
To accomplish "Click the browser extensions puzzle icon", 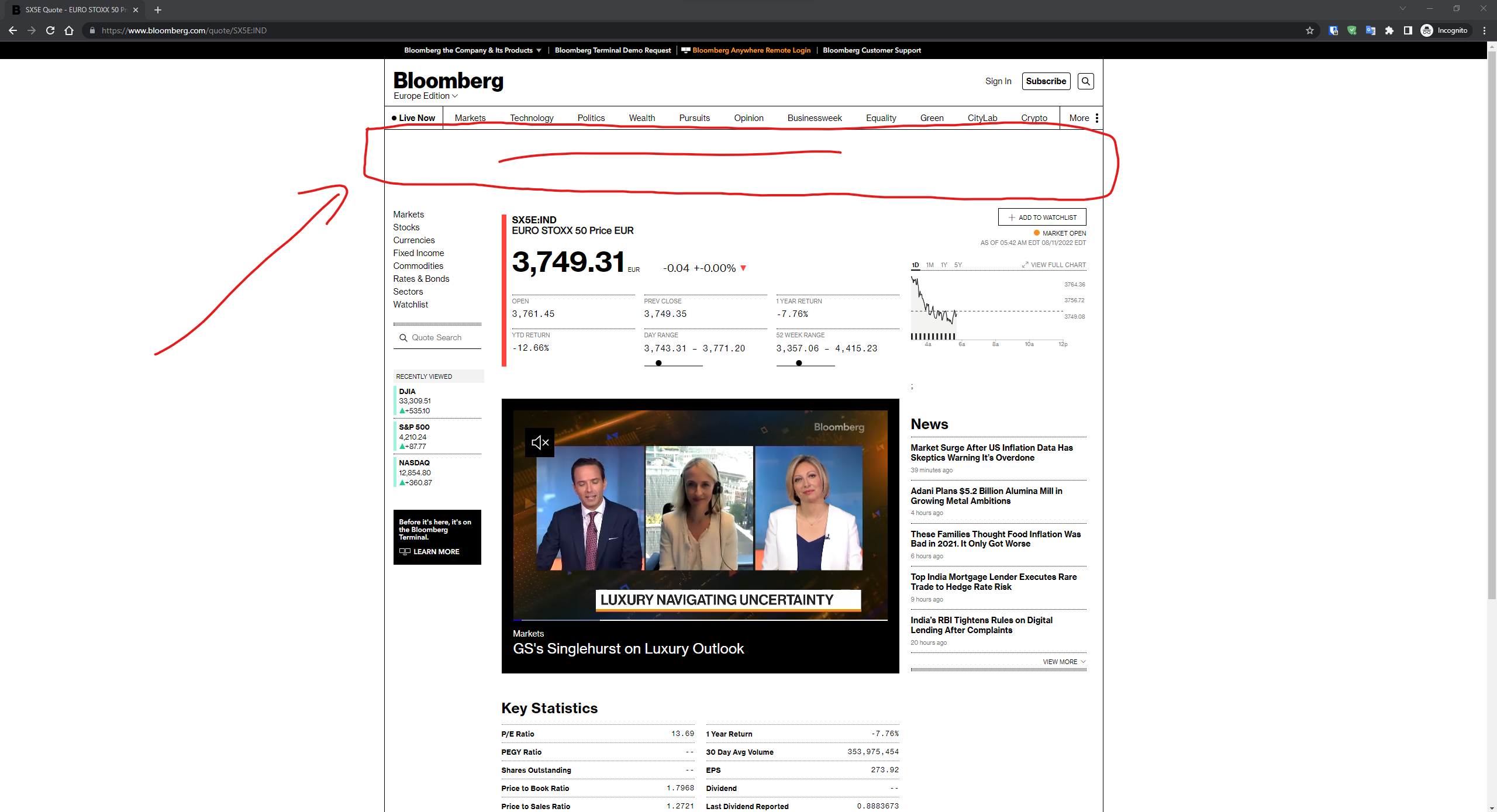I will tap(1389, 30).
